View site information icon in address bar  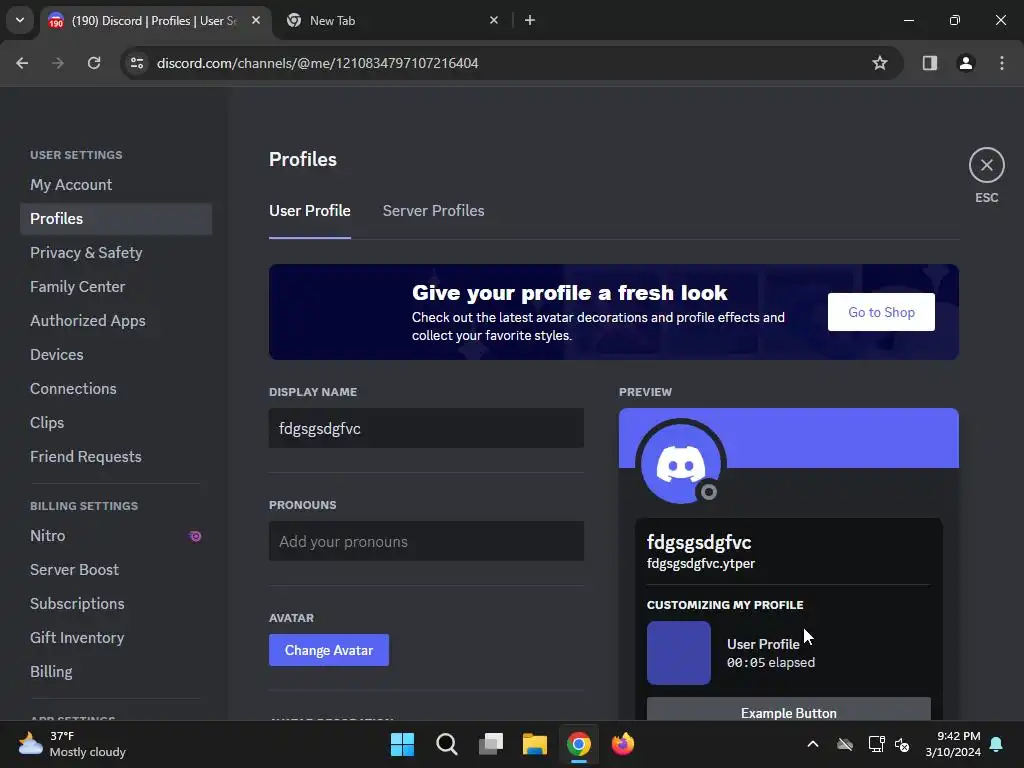coord(137,63)
